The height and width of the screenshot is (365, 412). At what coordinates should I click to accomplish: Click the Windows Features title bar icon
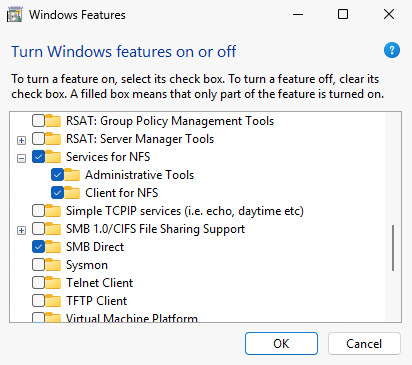click(15, 15)
